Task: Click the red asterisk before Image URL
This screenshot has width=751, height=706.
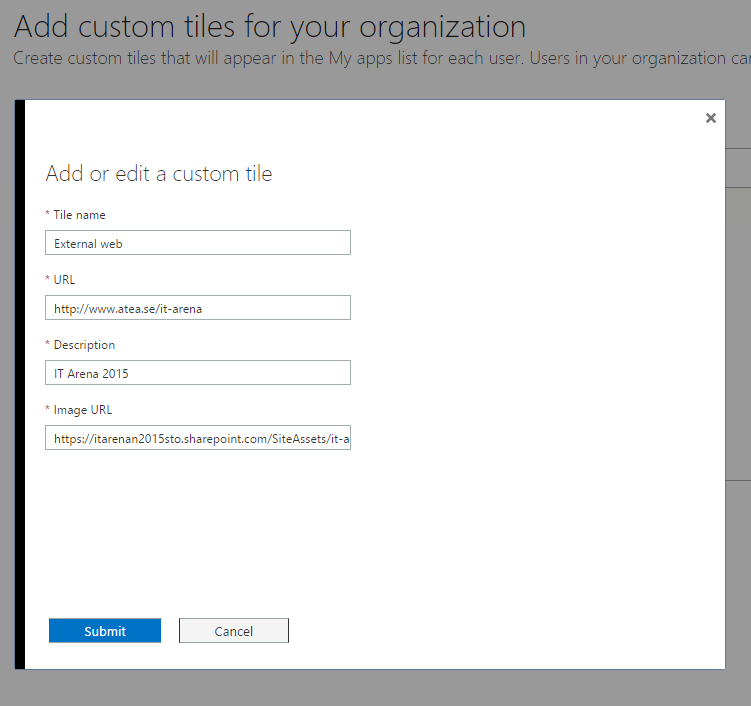Action: click(x=48, y=411)
